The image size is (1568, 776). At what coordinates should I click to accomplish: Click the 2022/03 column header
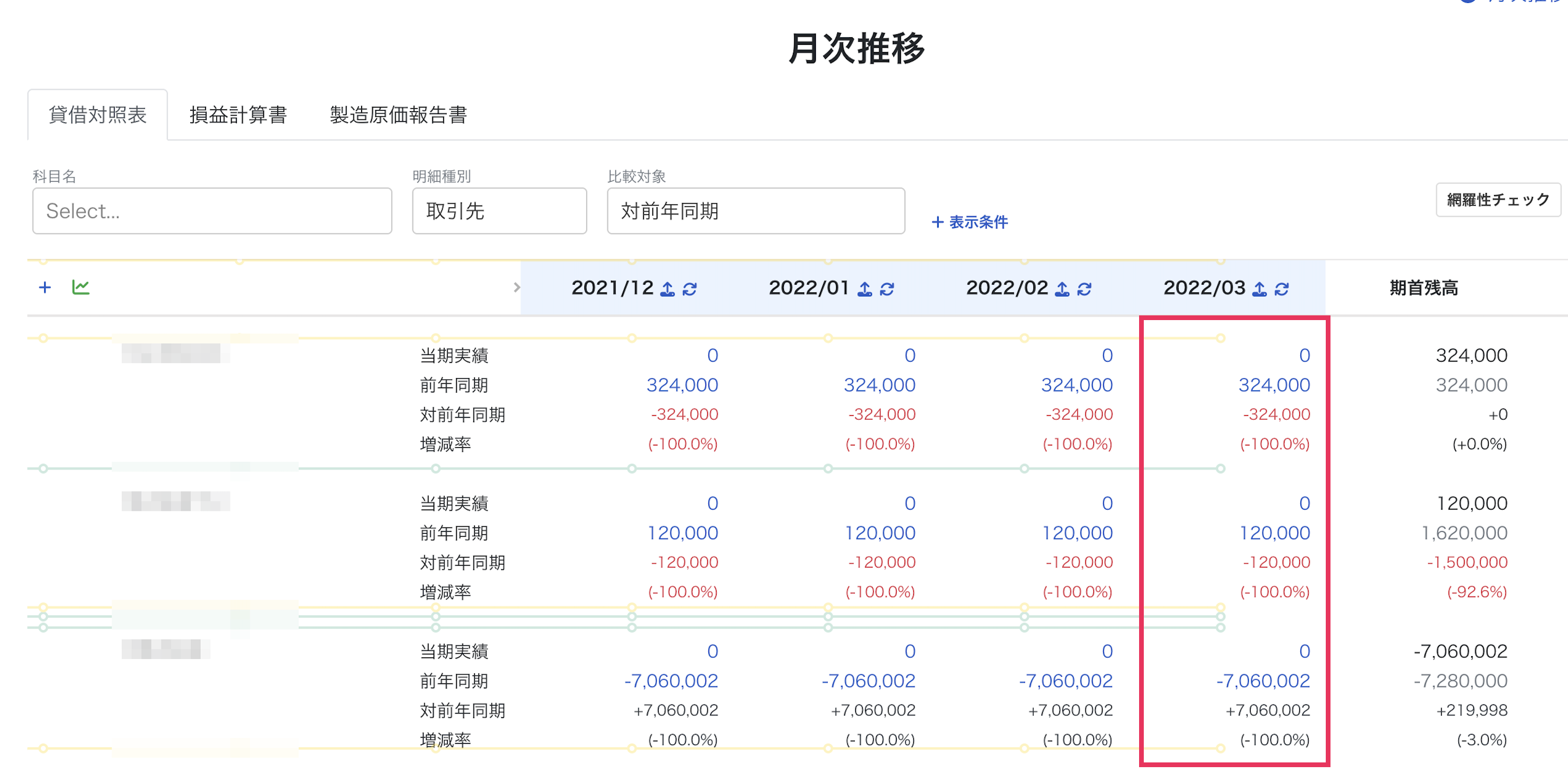click(x=1204, y=287)
